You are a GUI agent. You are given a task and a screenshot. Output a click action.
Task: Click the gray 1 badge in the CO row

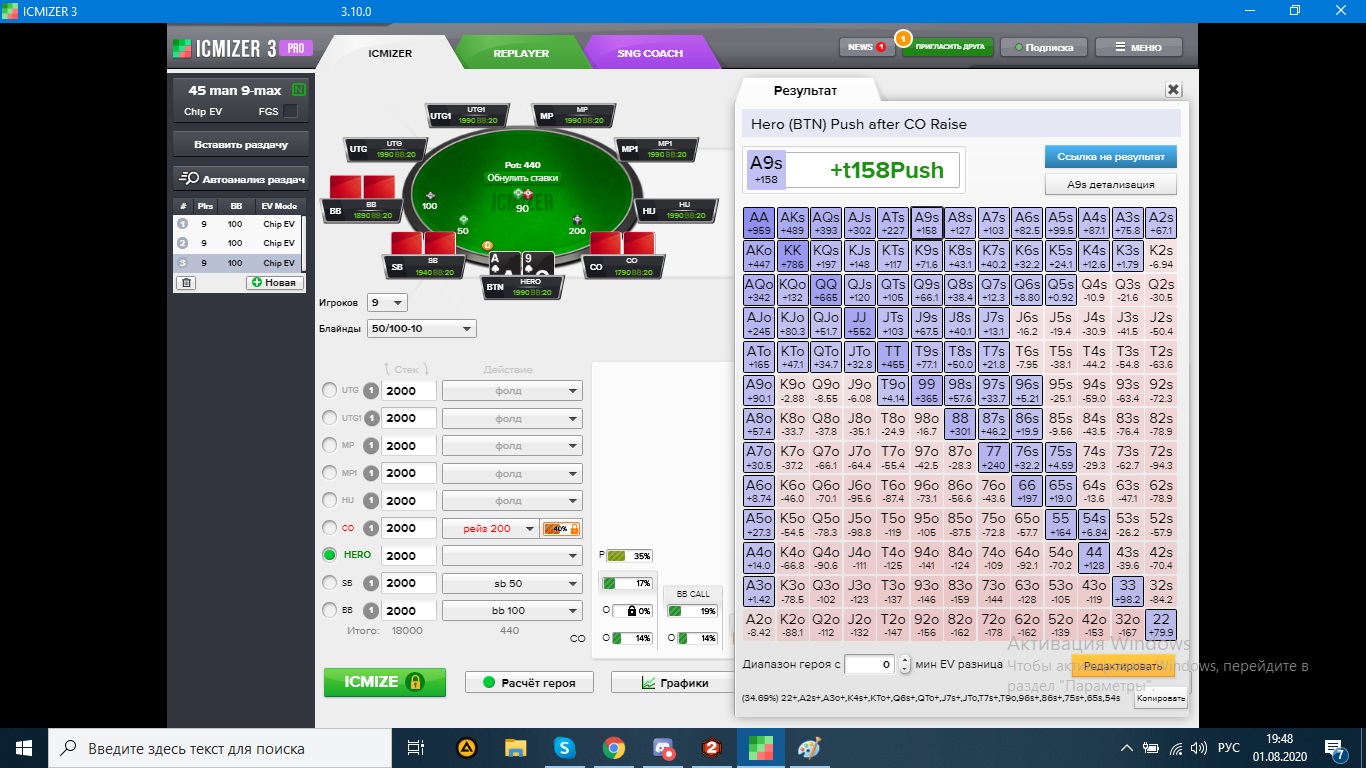click(x=370, y=528)
